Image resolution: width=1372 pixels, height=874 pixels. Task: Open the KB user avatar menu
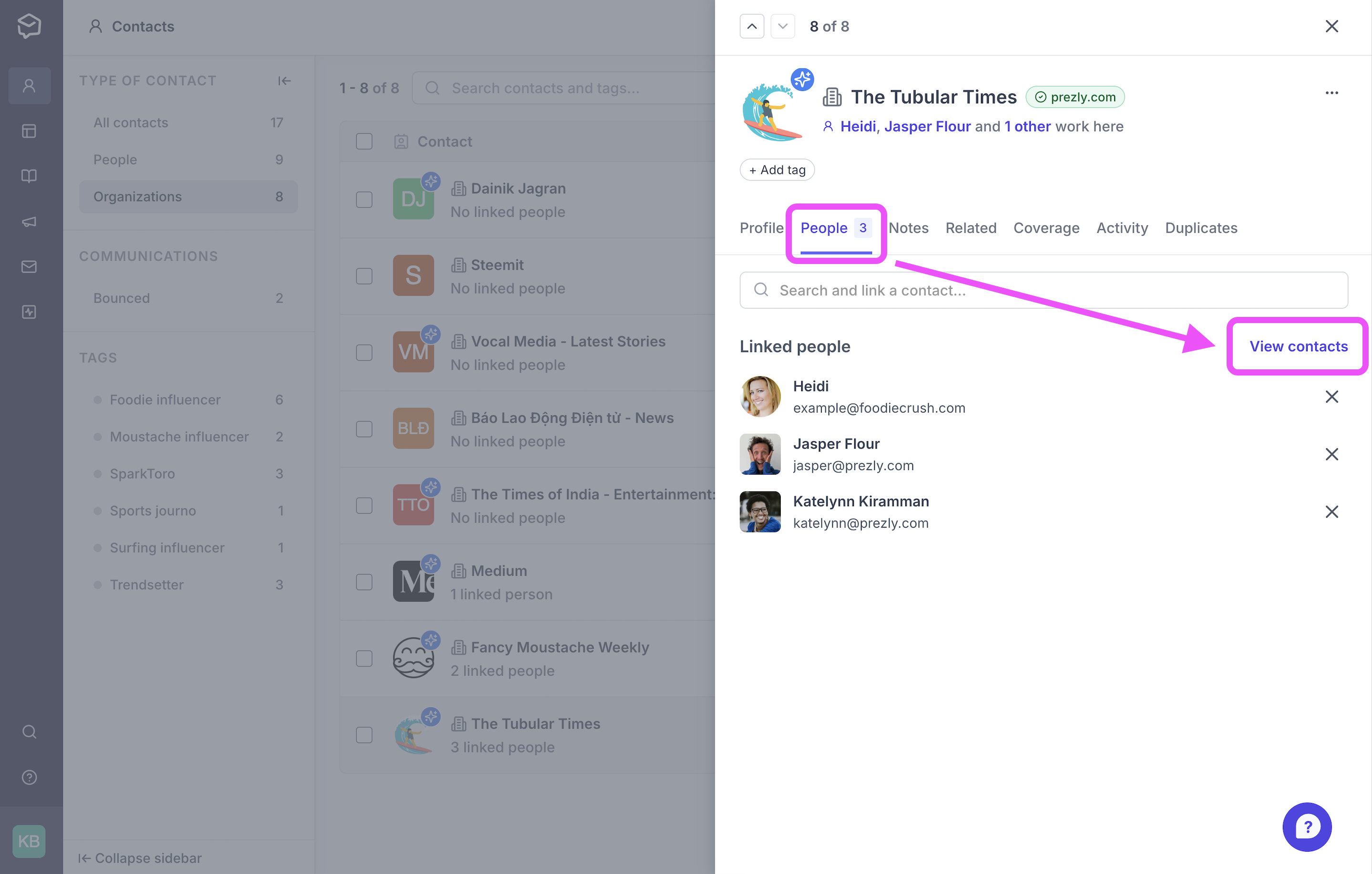pos(29,841)
